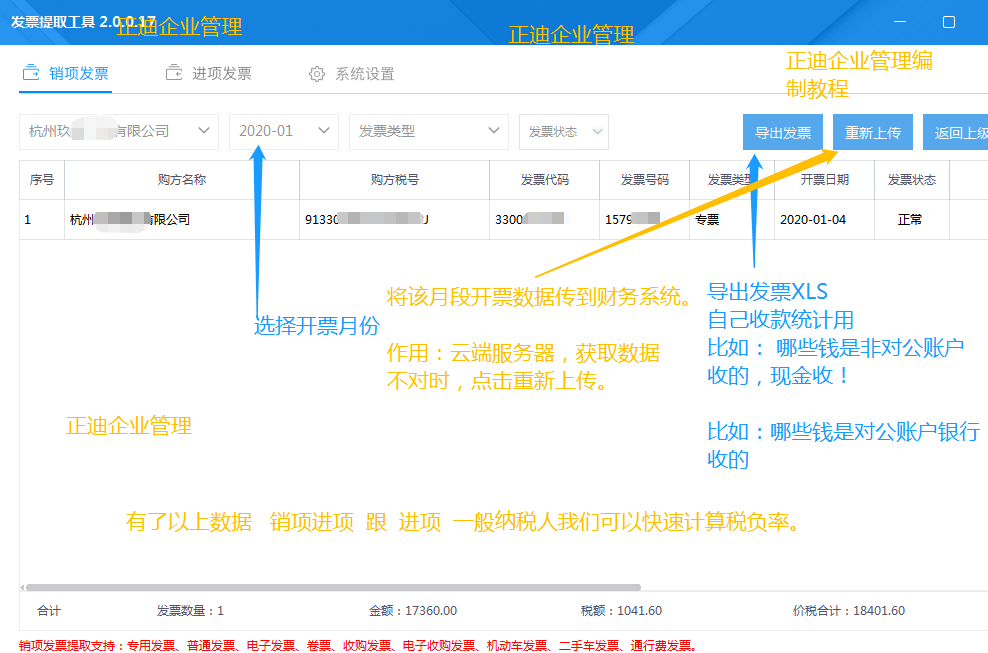Click the 发票代码 column header
The width and height of the screenshot is (988, 653).
coord(544,180)
